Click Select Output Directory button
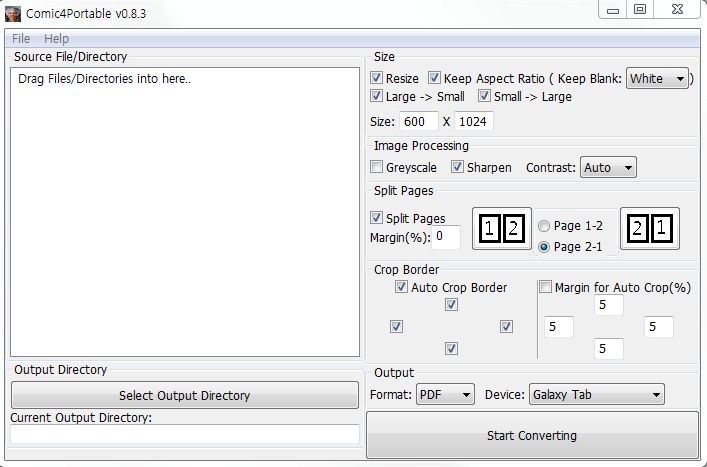Viewport: 707px width, 467px height. (x=185, y=395)
